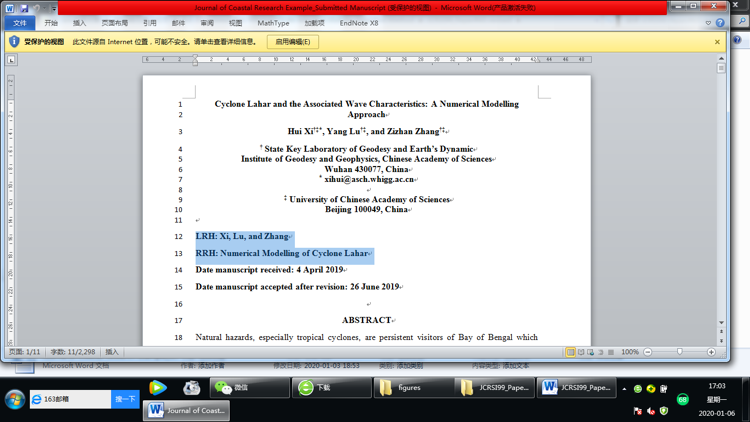Toggle the 插入 insert mode status indicator
Screen dimensions: 750x422
click(x=111, y=352)
